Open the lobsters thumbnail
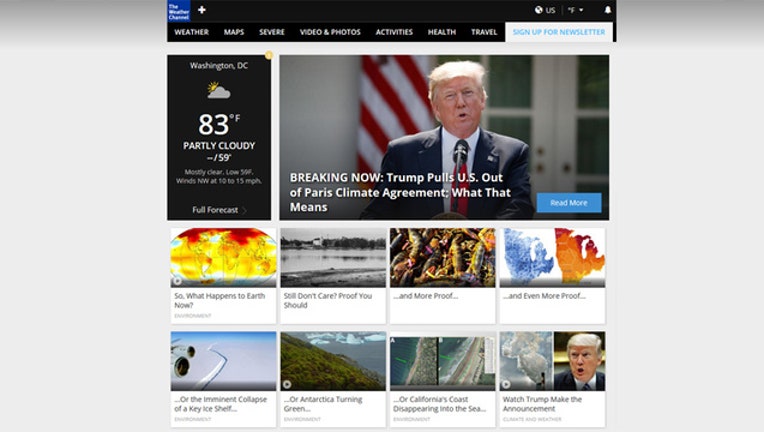 (x=442, y=257)
